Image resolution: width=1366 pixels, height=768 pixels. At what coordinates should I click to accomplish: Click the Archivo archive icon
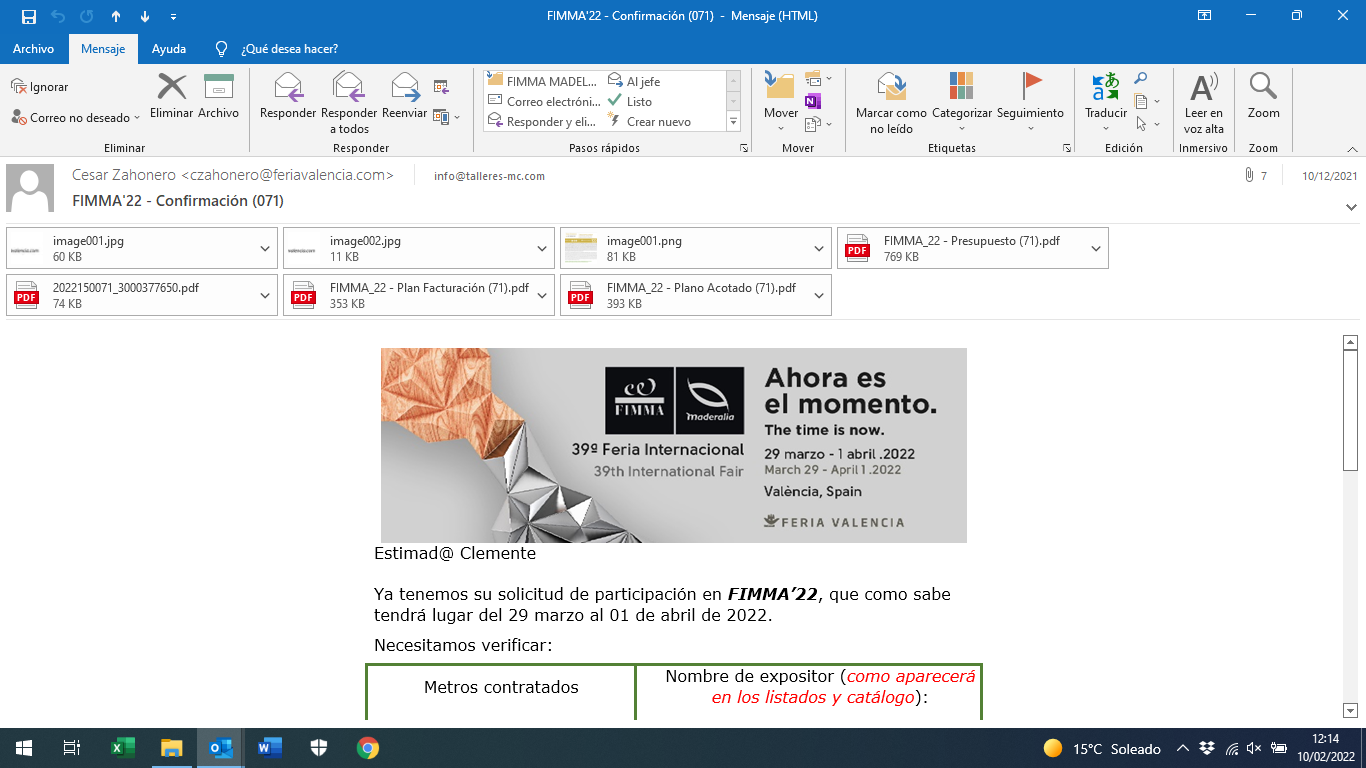click(x=218, y=87)
